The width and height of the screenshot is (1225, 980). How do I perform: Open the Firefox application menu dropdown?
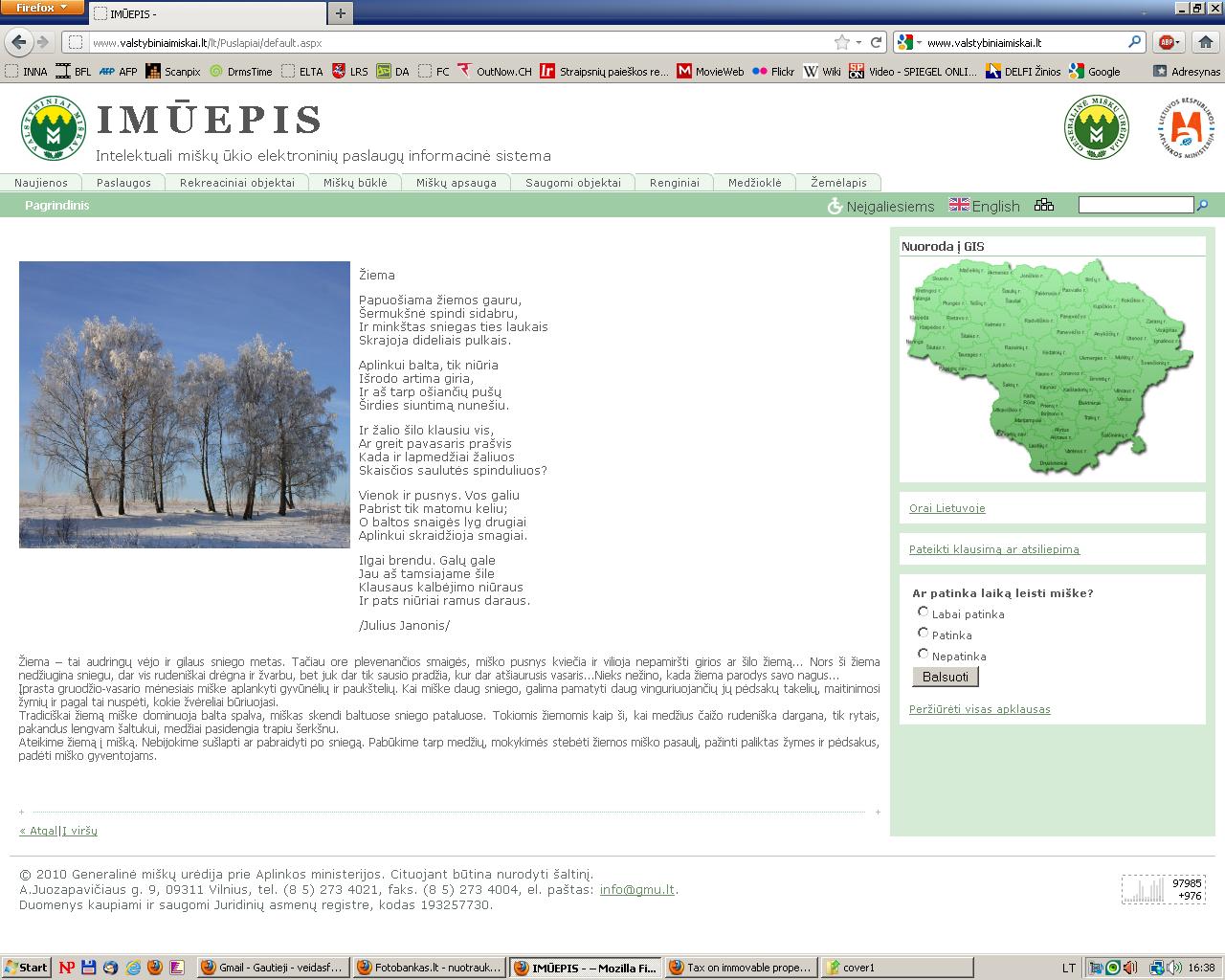coord(42,8)
